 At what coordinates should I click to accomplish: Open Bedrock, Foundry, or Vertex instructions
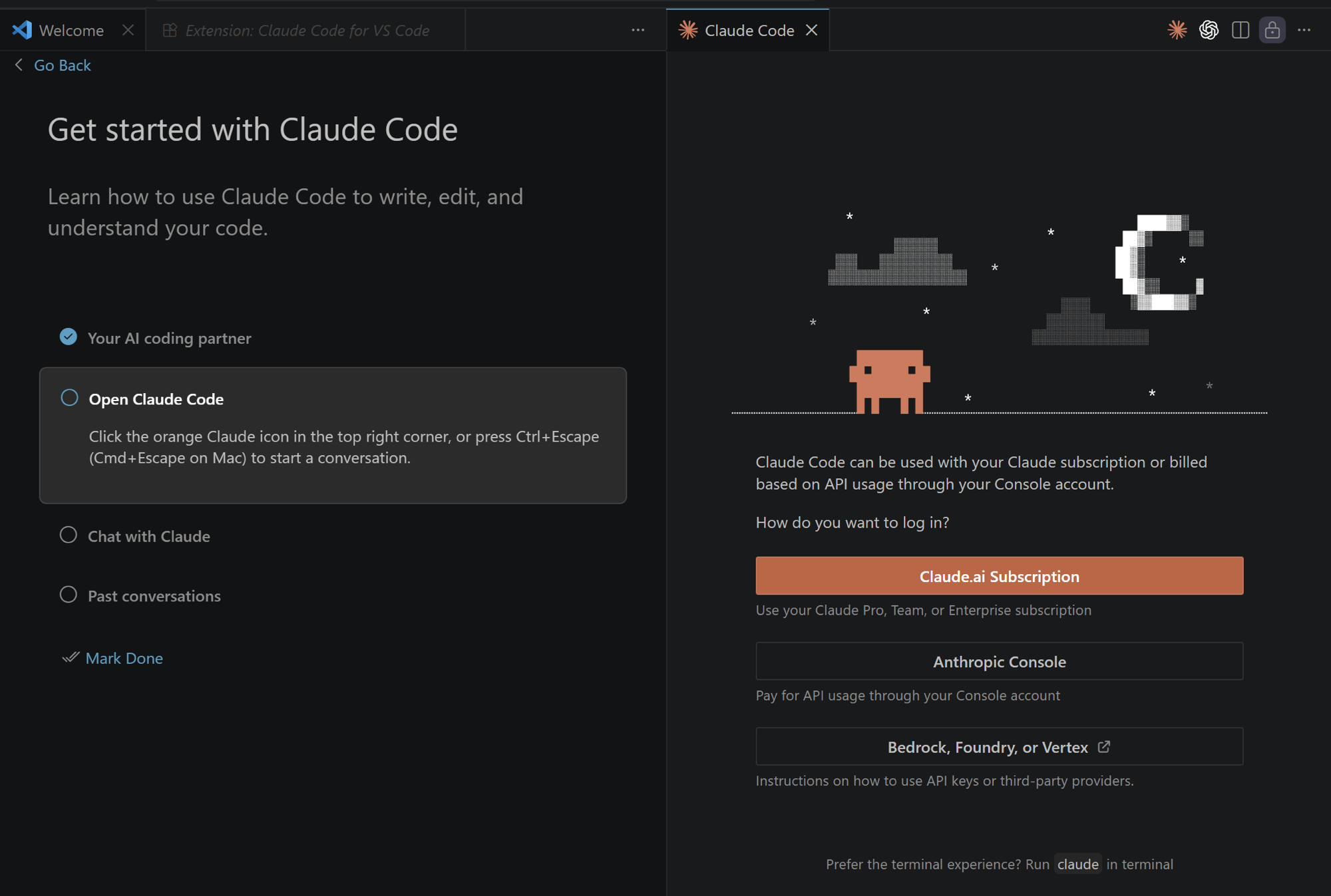click(999, 746)
